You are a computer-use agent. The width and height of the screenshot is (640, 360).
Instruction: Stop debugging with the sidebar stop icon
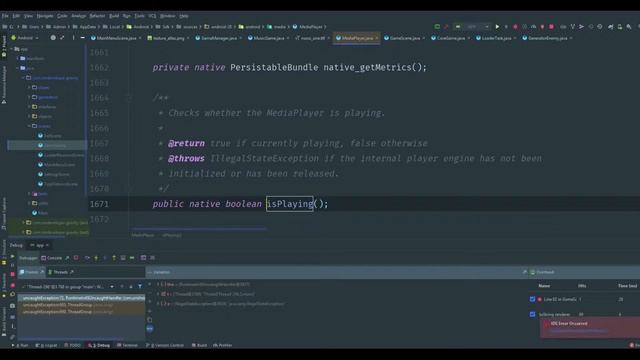[x=12, y=275]
